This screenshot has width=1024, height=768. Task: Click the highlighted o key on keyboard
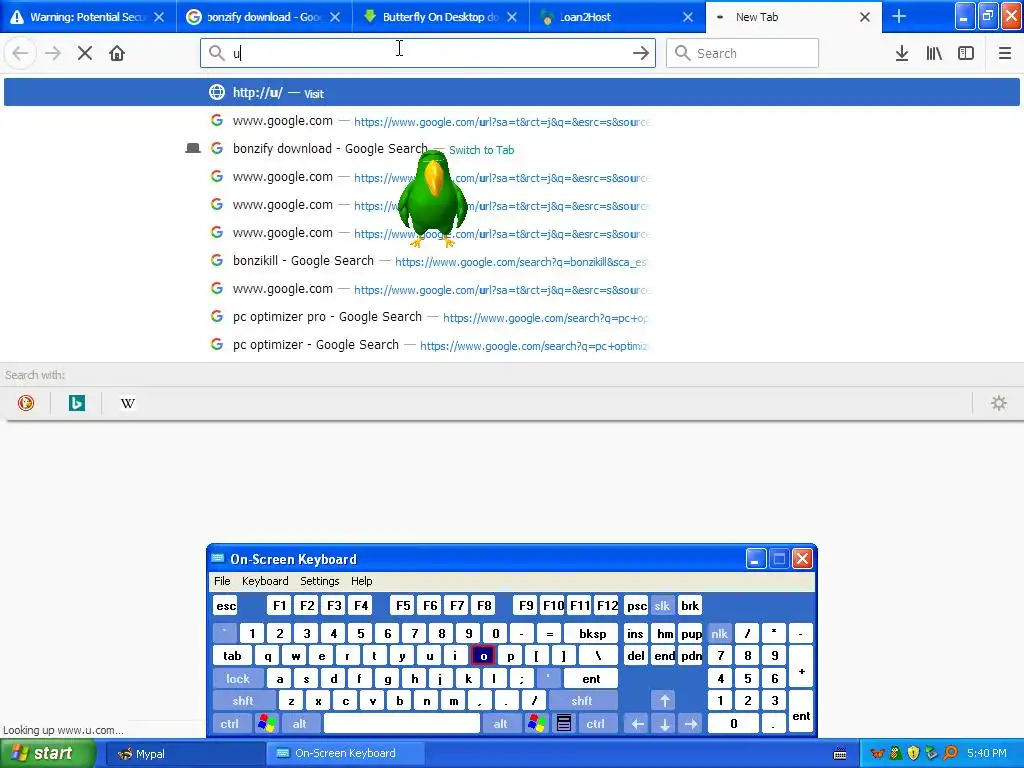pos(483,656)
